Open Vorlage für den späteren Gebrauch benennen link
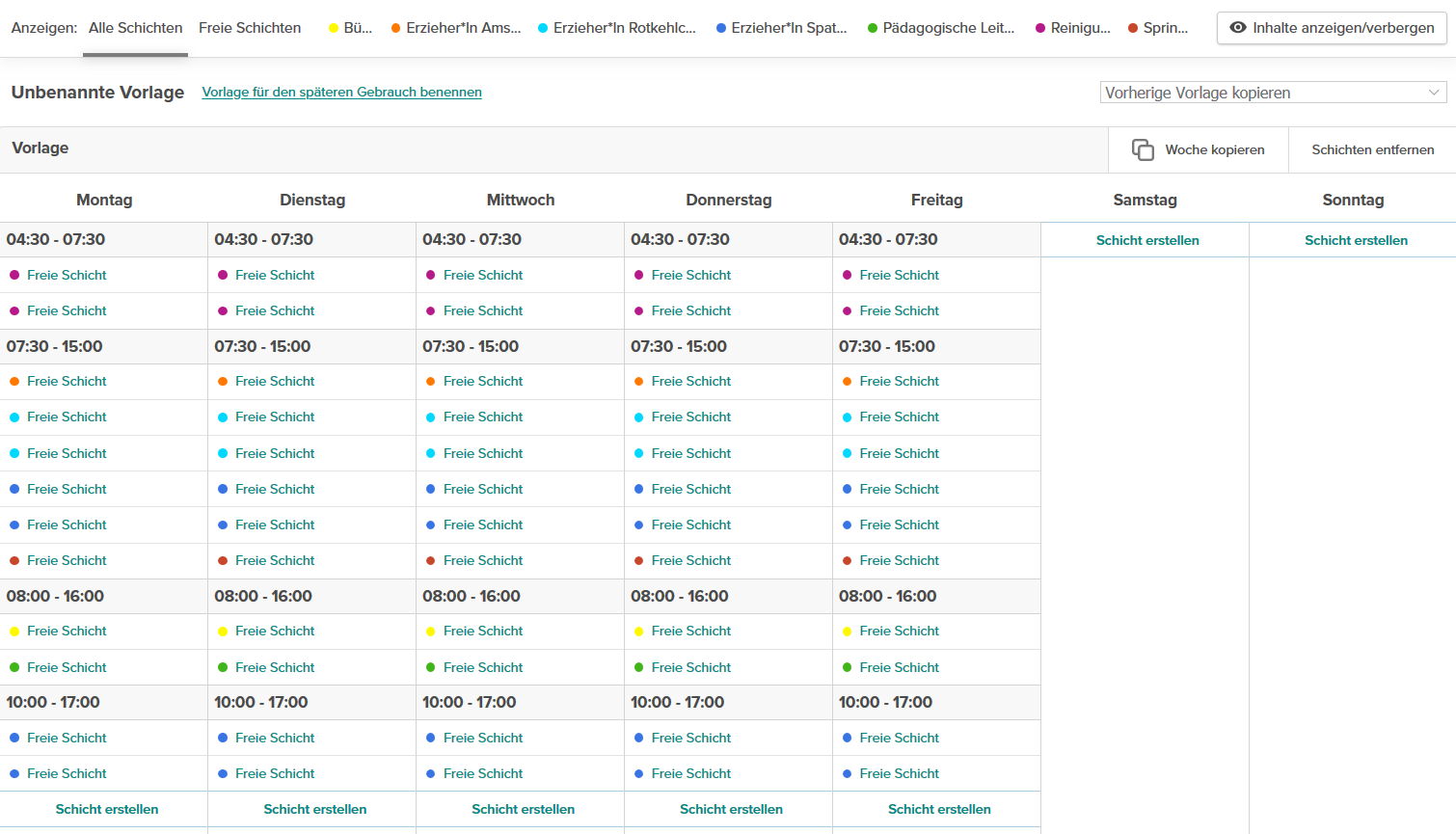 point(341,92)
